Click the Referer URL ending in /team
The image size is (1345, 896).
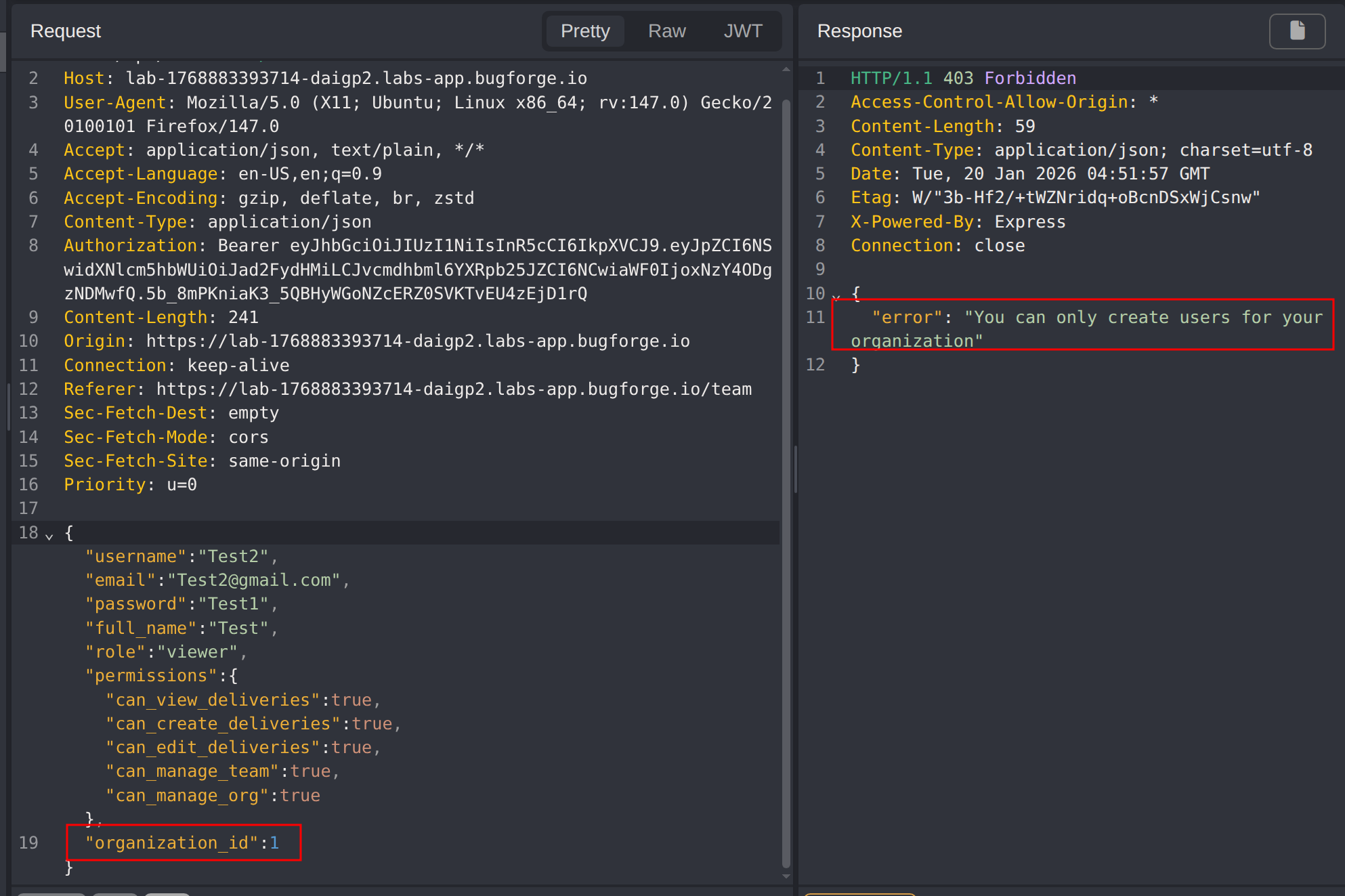(x=454, y=389)
